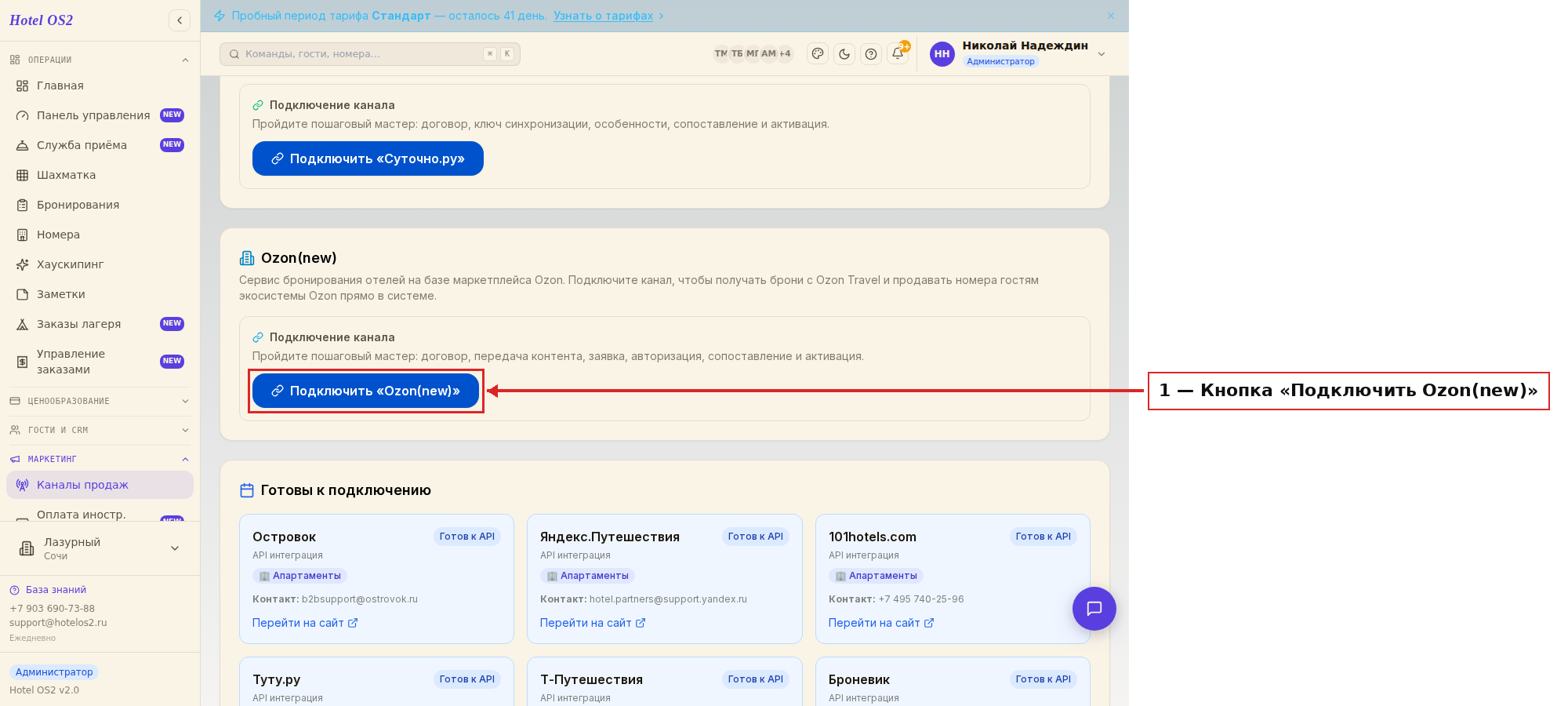The width and height of the screenshot is (1568, 706).
Task: Click support@hotelos2.ru email address
Action: (x=58, y=623)
